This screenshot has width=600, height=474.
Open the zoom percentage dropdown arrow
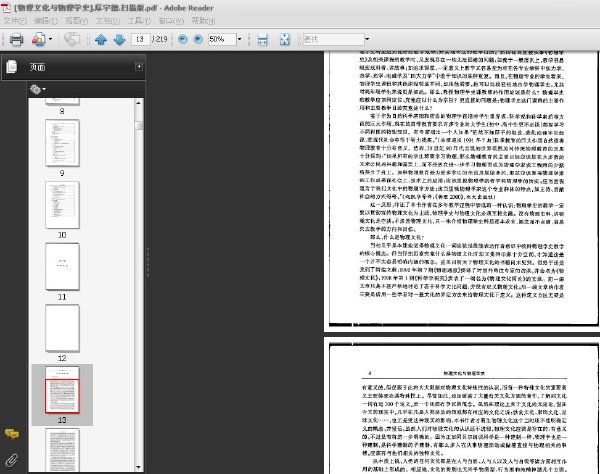point(240,39)
